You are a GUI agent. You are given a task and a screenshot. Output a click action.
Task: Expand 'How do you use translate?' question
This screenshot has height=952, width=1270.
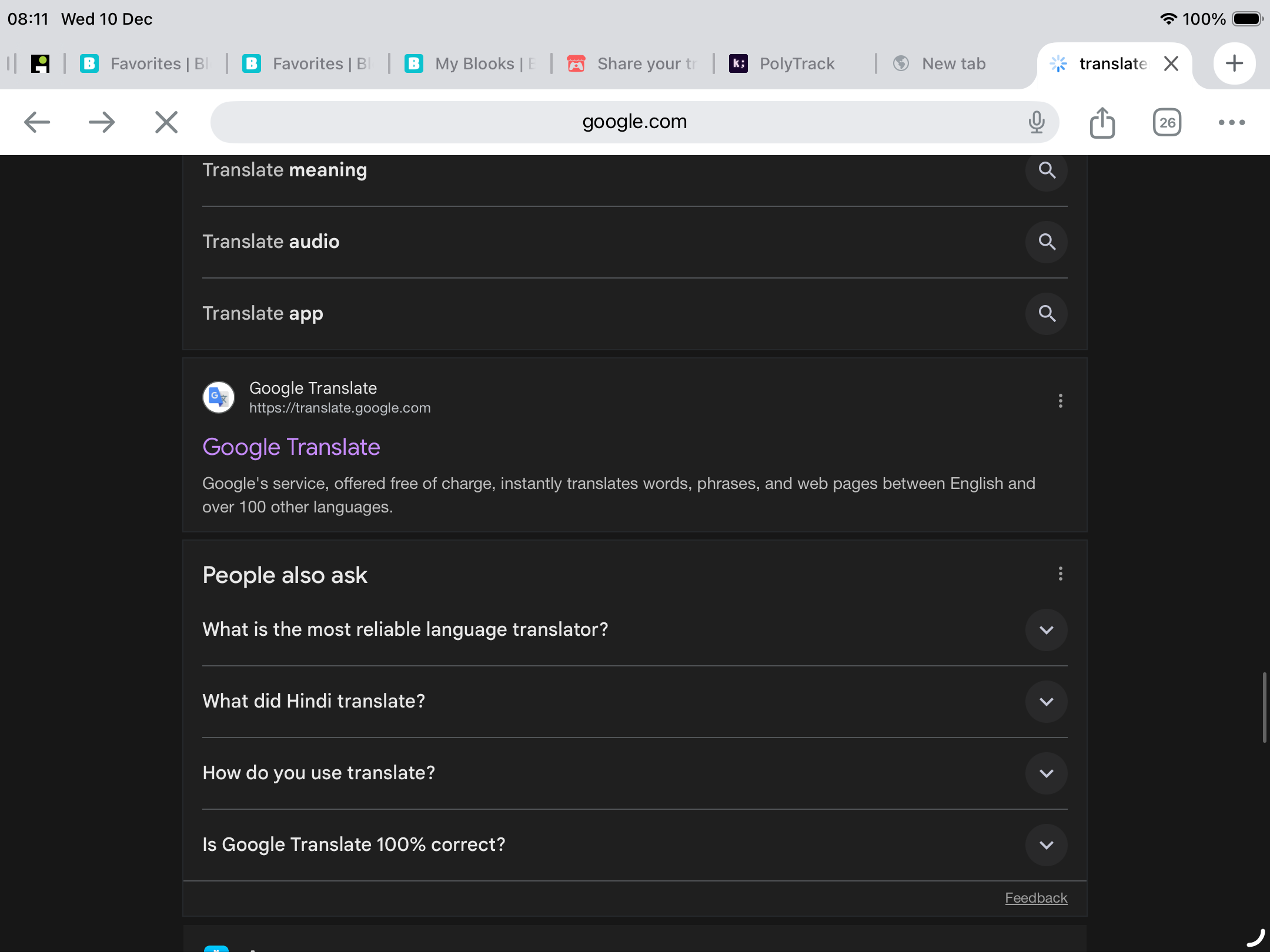[x=1047, y=773]
